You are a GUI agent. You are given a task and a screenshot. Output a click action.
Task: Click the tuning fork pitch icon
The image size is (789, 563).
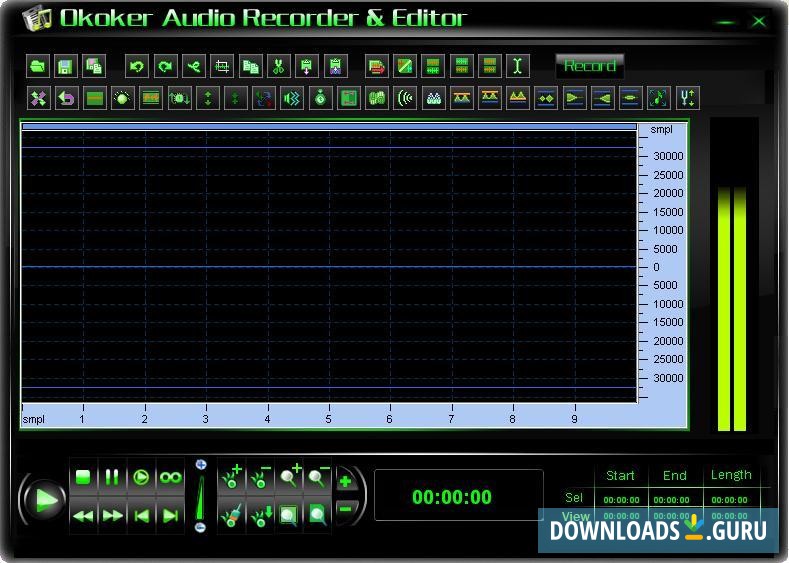pyautogui.click(x=687, y=98)
